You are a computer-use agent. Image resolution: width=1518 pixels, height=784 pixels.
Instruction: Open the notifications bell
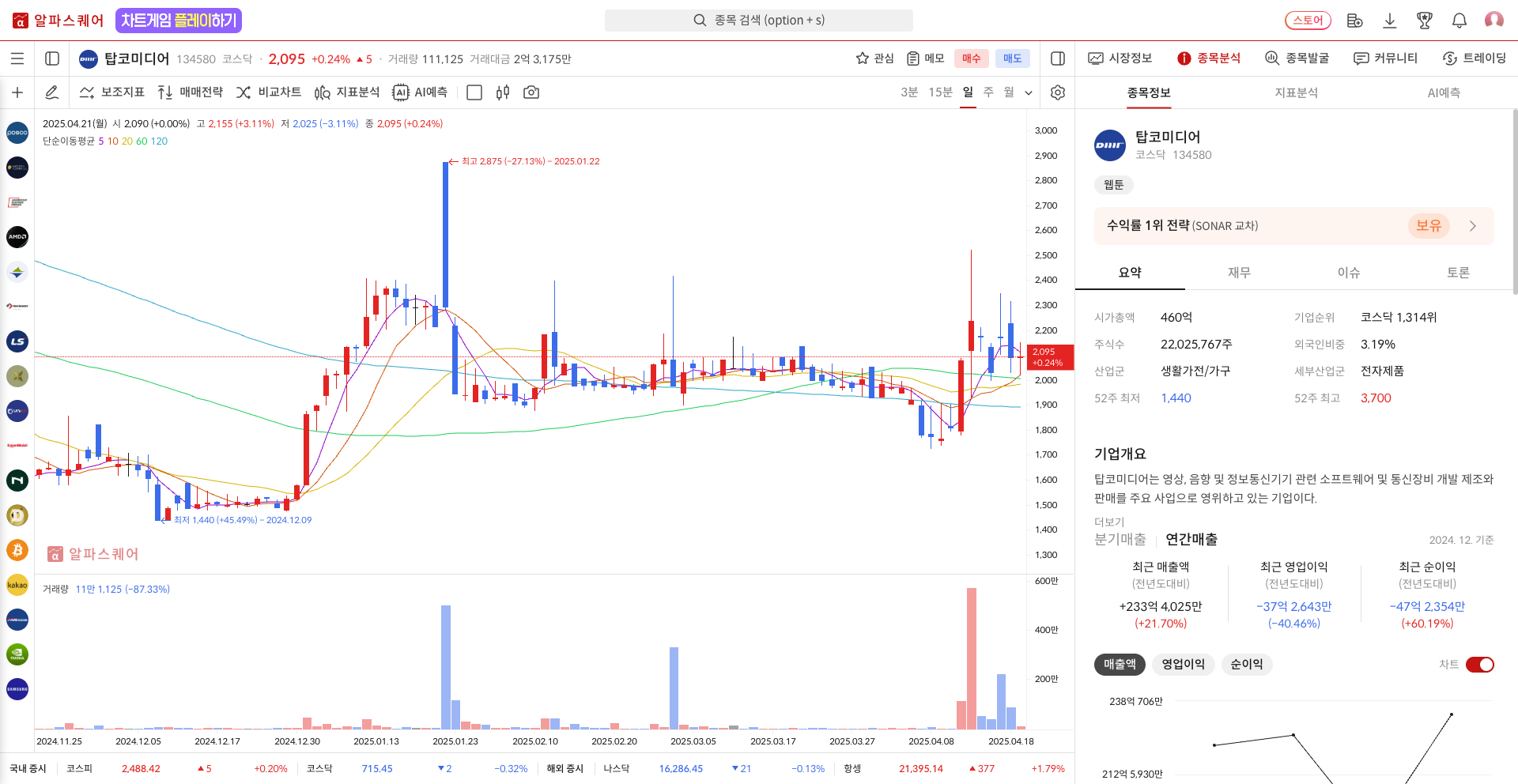click(1459, 21)
